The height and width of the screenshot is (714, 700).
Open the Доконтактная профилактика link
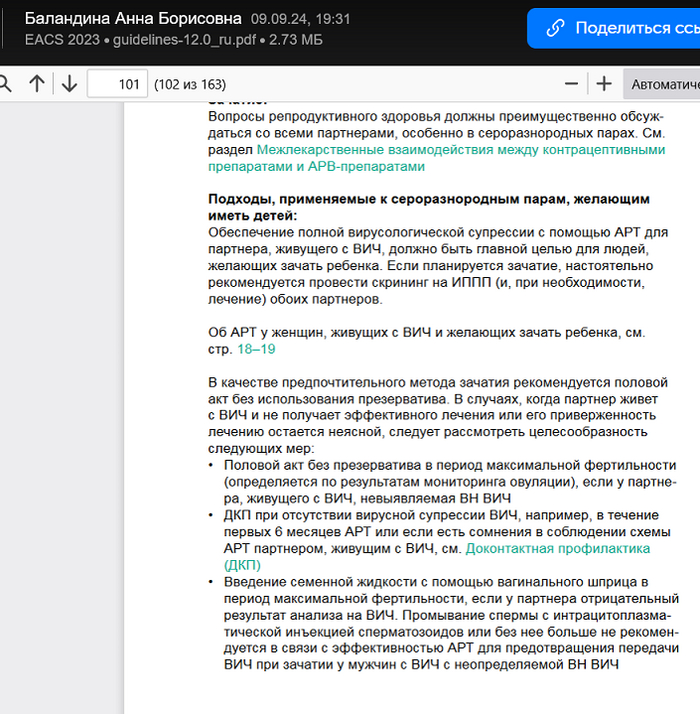pos(557,549)
